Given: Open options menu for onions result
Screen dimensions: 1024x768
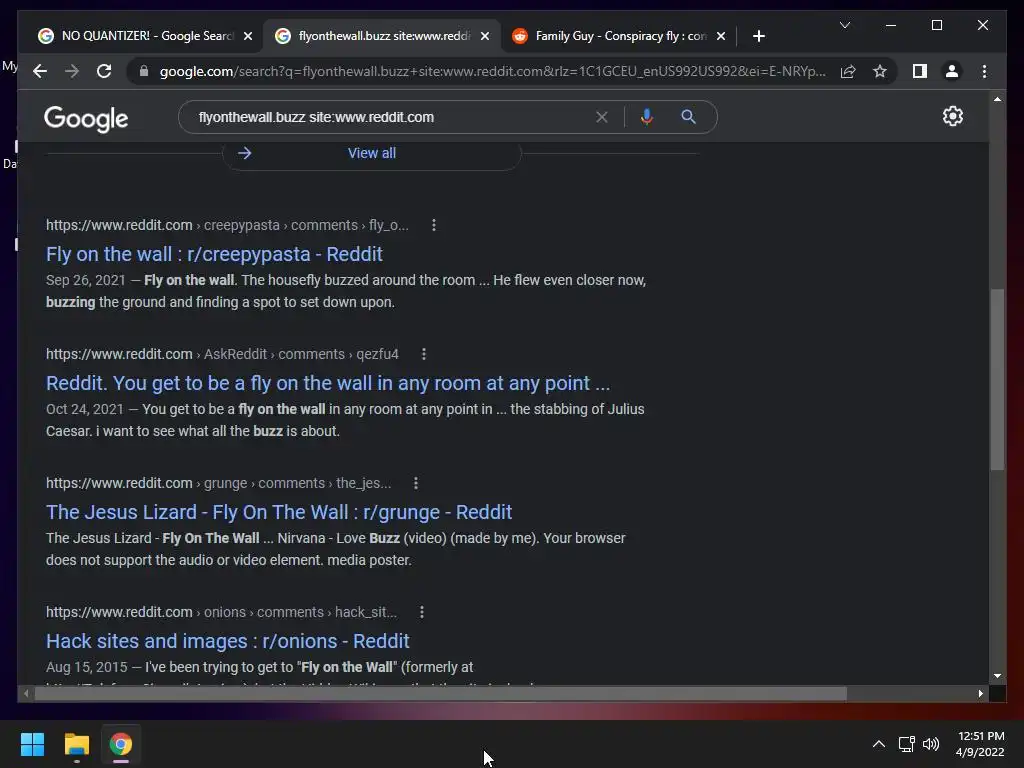Looking at the screenshot, I should [422, 612].
